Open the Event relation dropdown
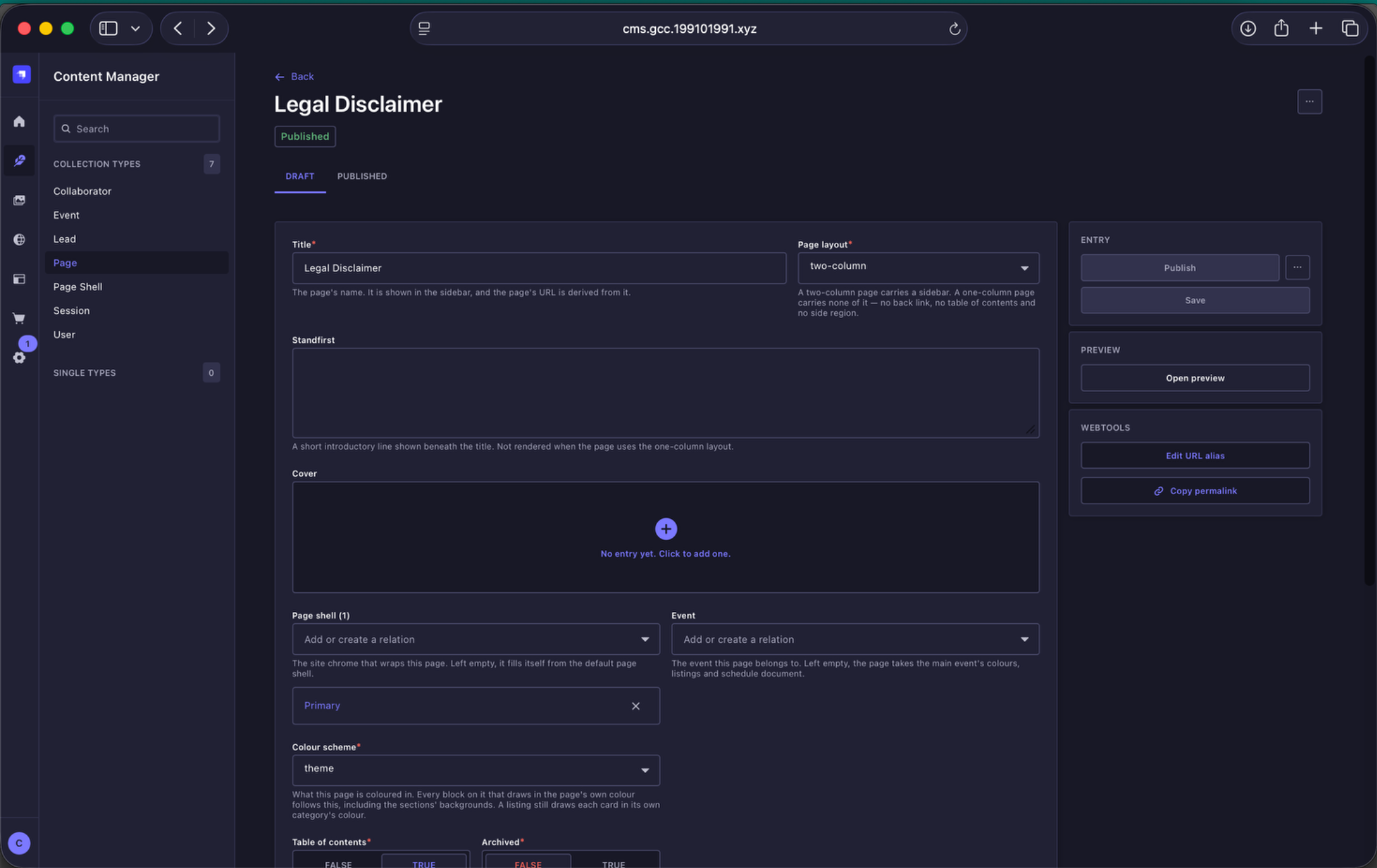This screenshot has width=1377, height=868. point(855,639)
